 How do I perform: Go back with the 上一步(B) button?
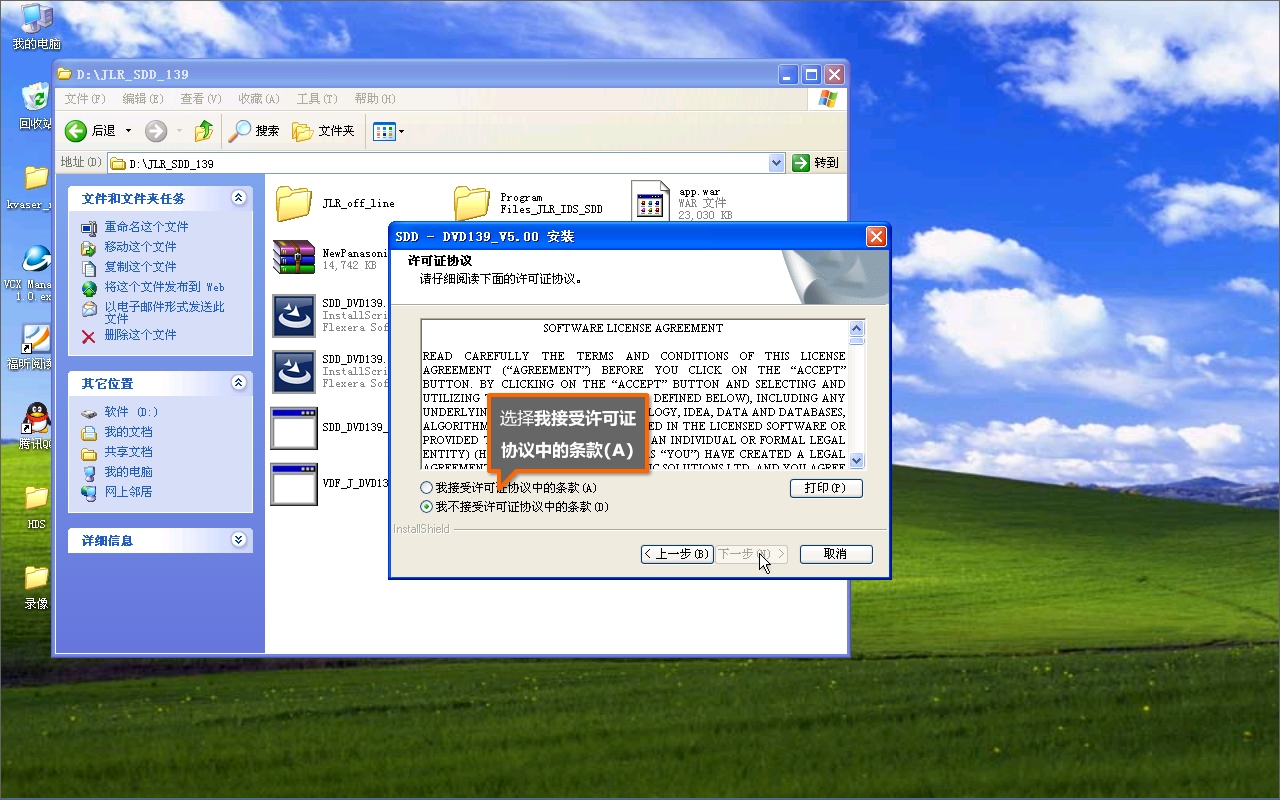pos(677,554)
